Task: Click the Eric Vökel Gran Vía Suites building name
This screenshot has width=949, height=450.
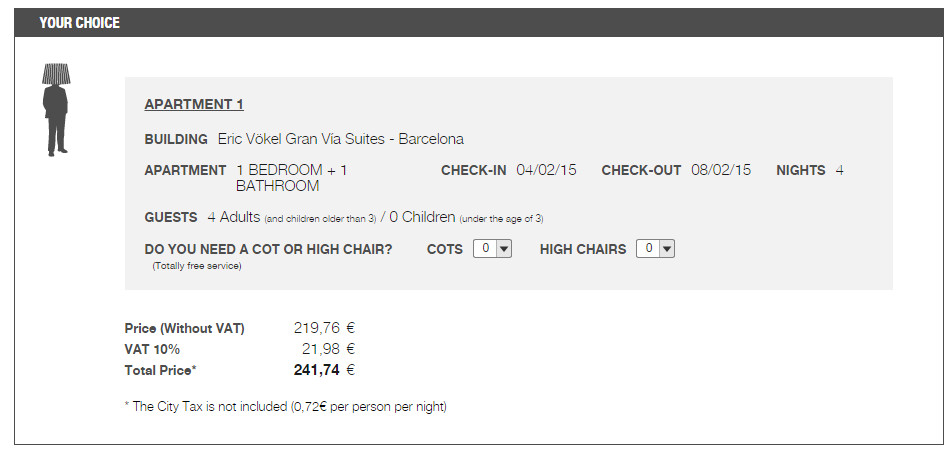Action: [341, 139]
